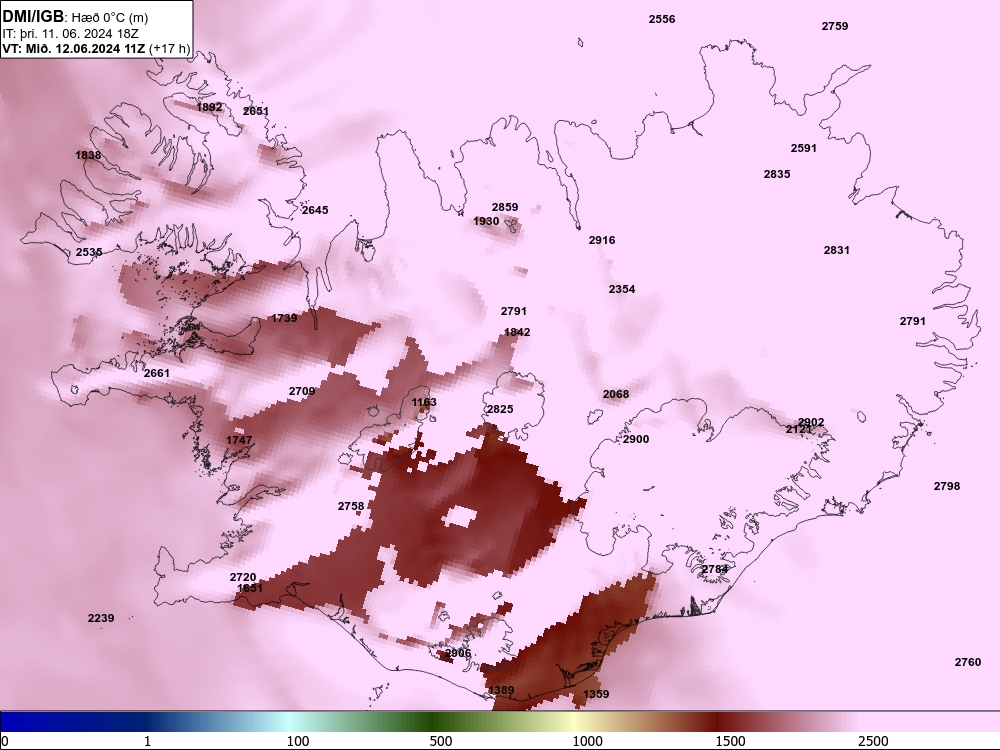Click the 1651 height label
Screen dimensions: 1000x750
[249, 588]
